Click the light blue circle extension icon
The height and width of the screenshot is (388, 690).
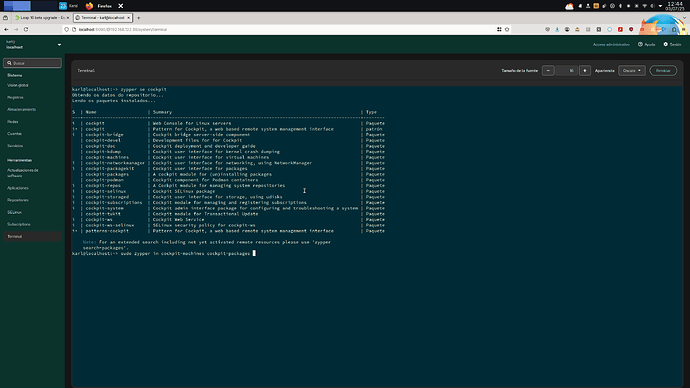(x=609, y=29)
